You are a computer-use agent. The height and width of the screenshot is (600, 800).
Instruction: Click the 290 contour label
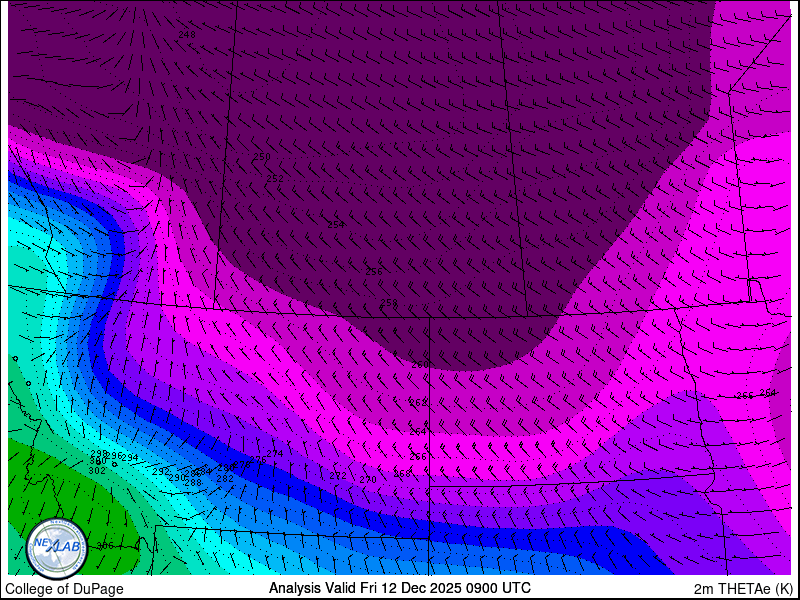pyautogui.click(x=177, y=478)
